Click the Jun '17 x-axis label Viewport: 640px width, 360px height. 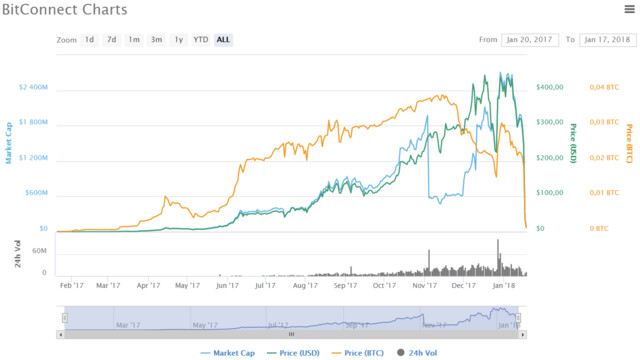coord(227,285)
